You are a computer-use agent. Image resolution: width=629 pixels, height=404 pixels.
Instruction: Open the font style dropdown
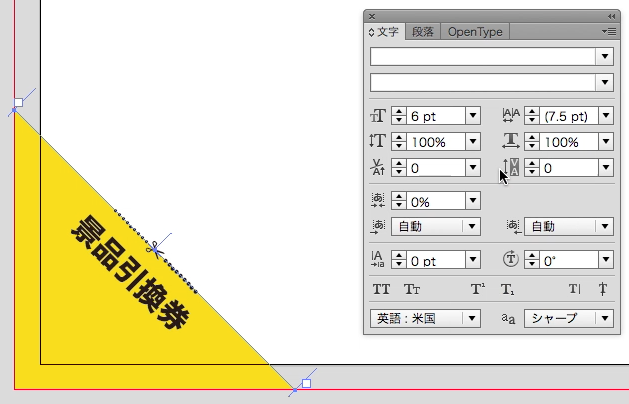(605, 83)
